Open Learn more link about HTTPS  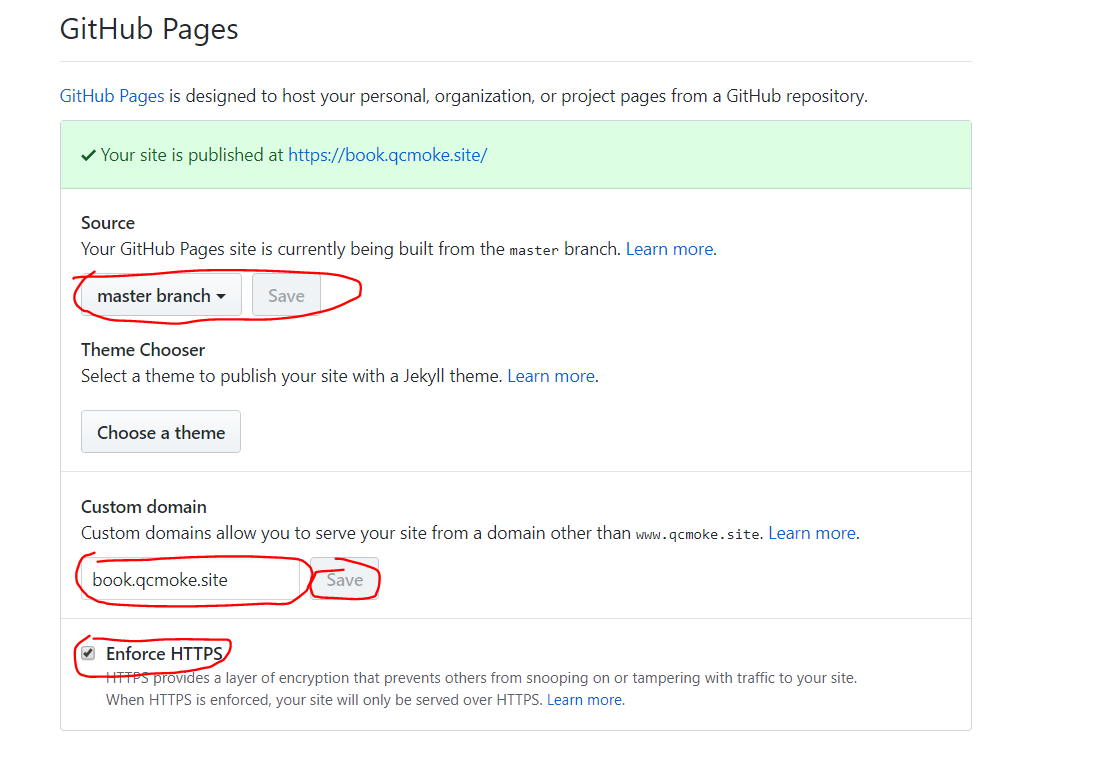[x=584, y=700]
